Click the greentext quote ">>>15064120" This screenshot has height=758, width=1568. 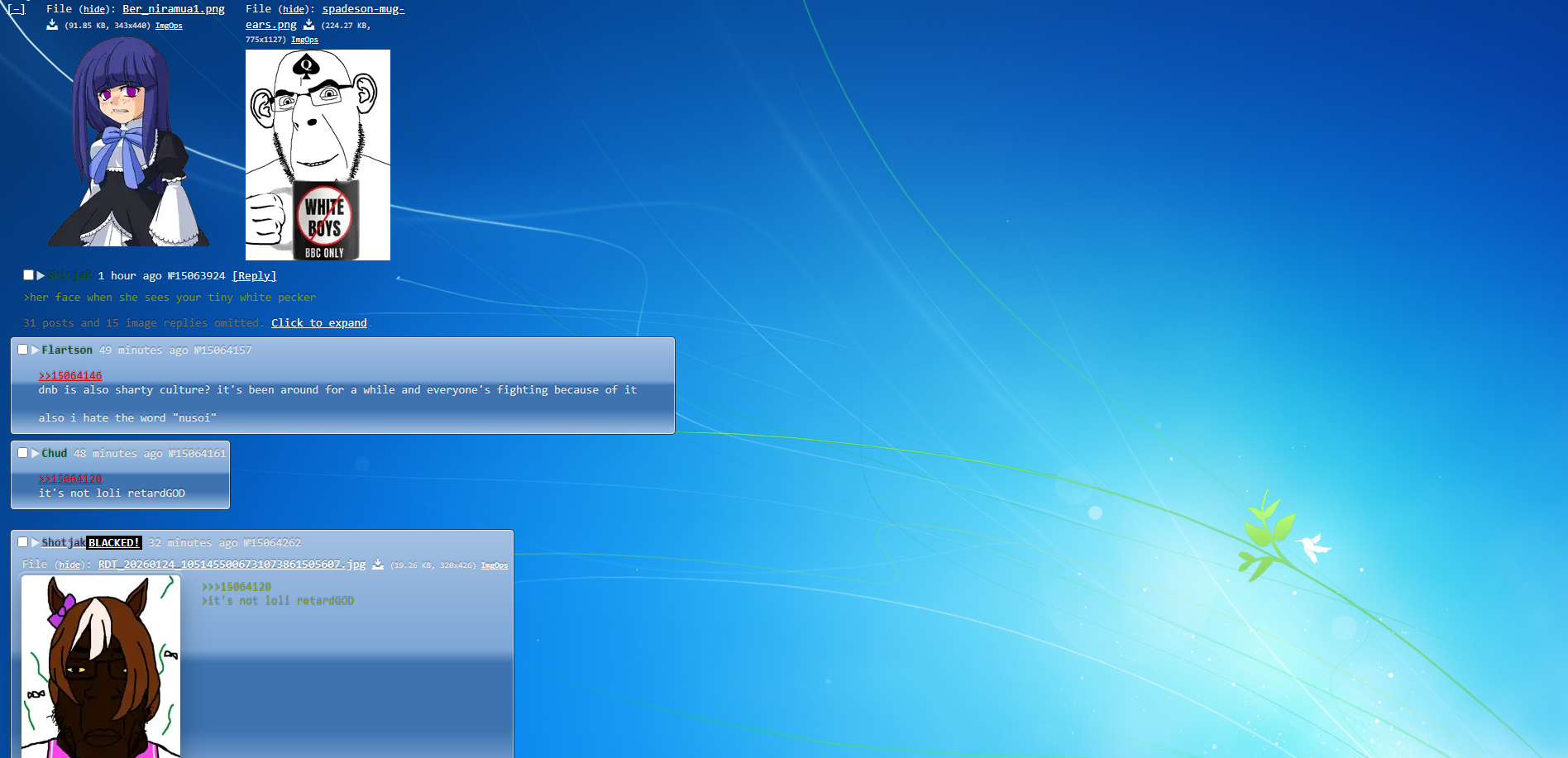[x=237, y=587]
